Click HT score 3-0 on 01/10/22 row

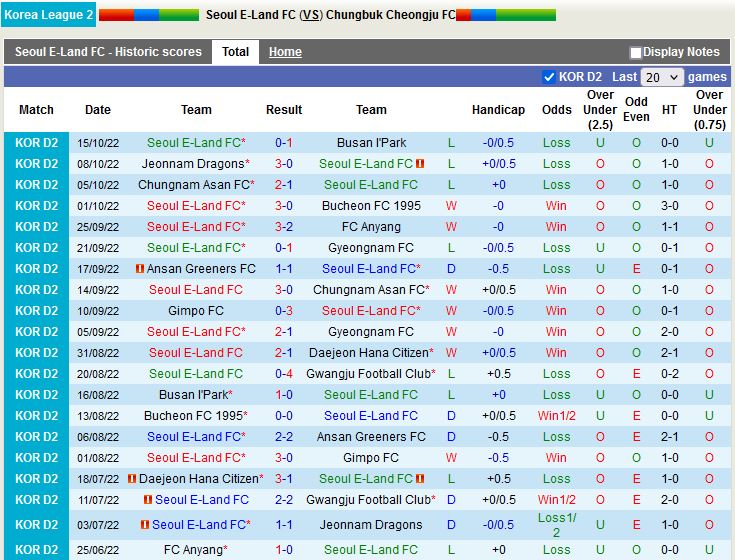[669, 206]
